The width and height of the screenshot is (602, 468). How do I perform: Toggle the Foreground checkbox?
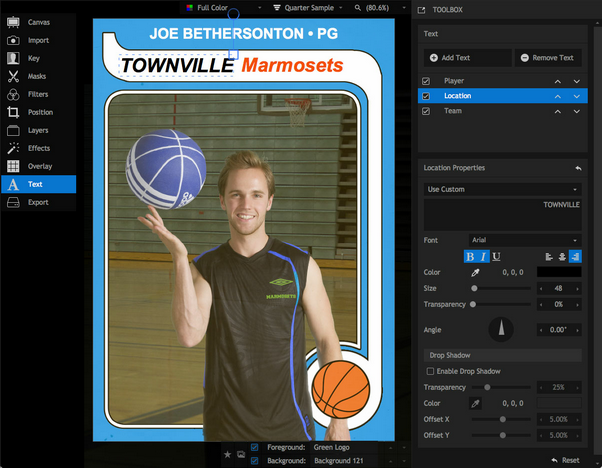[254, 447]
